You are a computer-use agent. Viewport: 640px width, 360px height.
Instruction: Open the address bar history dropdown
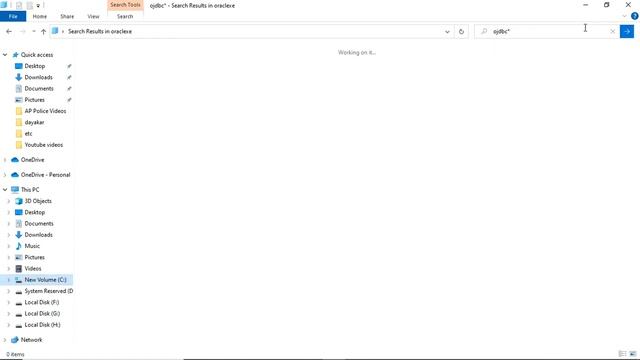[x=447, y=31]
